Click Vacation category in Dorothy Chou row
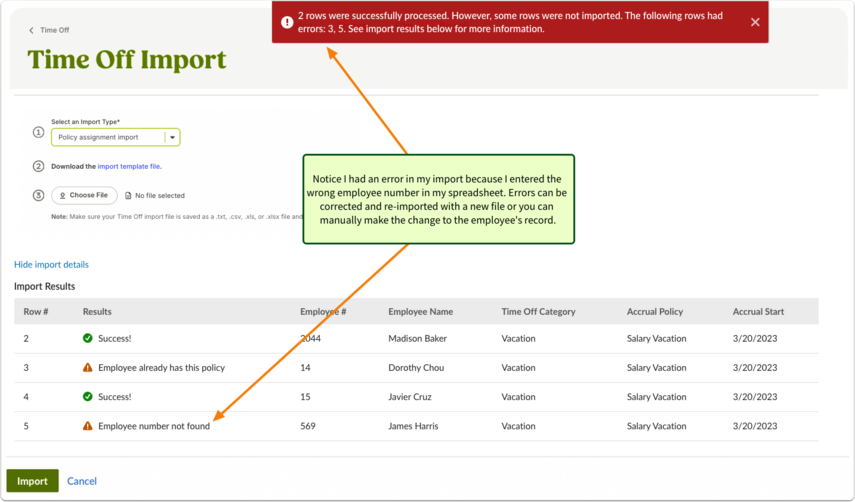The width and height of the screenshot is (855, 502). point(518,367)
